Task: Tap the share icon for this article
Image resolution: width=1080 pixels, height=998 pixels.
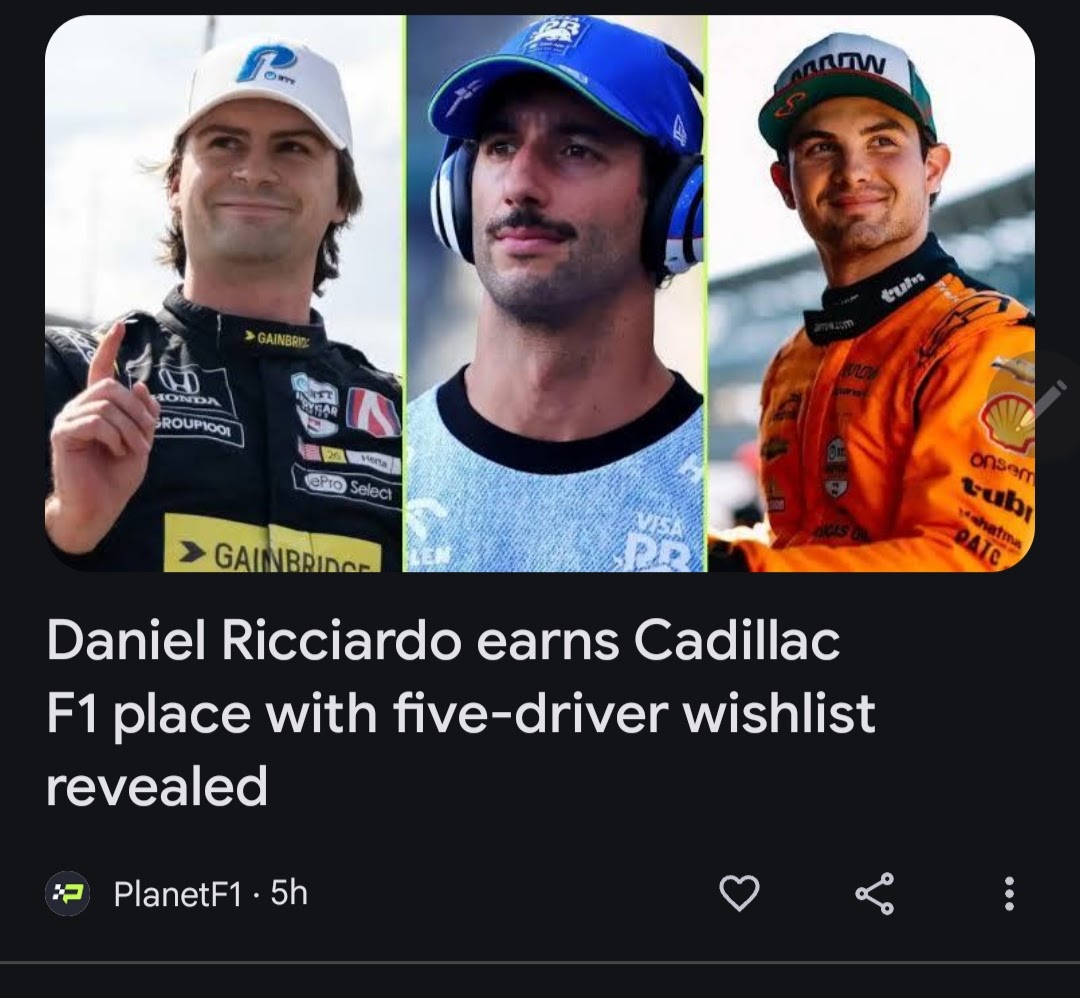Action: (x=875, y=894)
